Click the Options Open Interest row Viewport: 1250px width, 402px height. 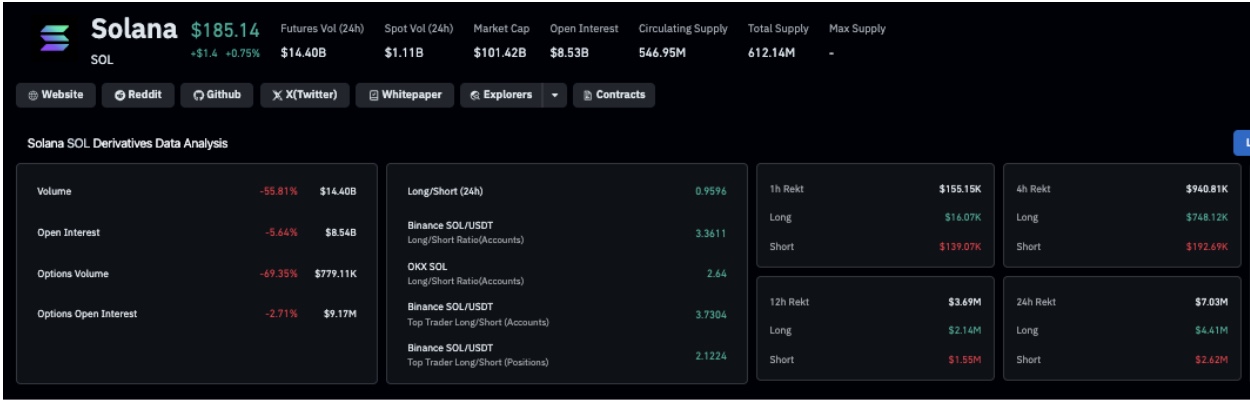(196, 314)
